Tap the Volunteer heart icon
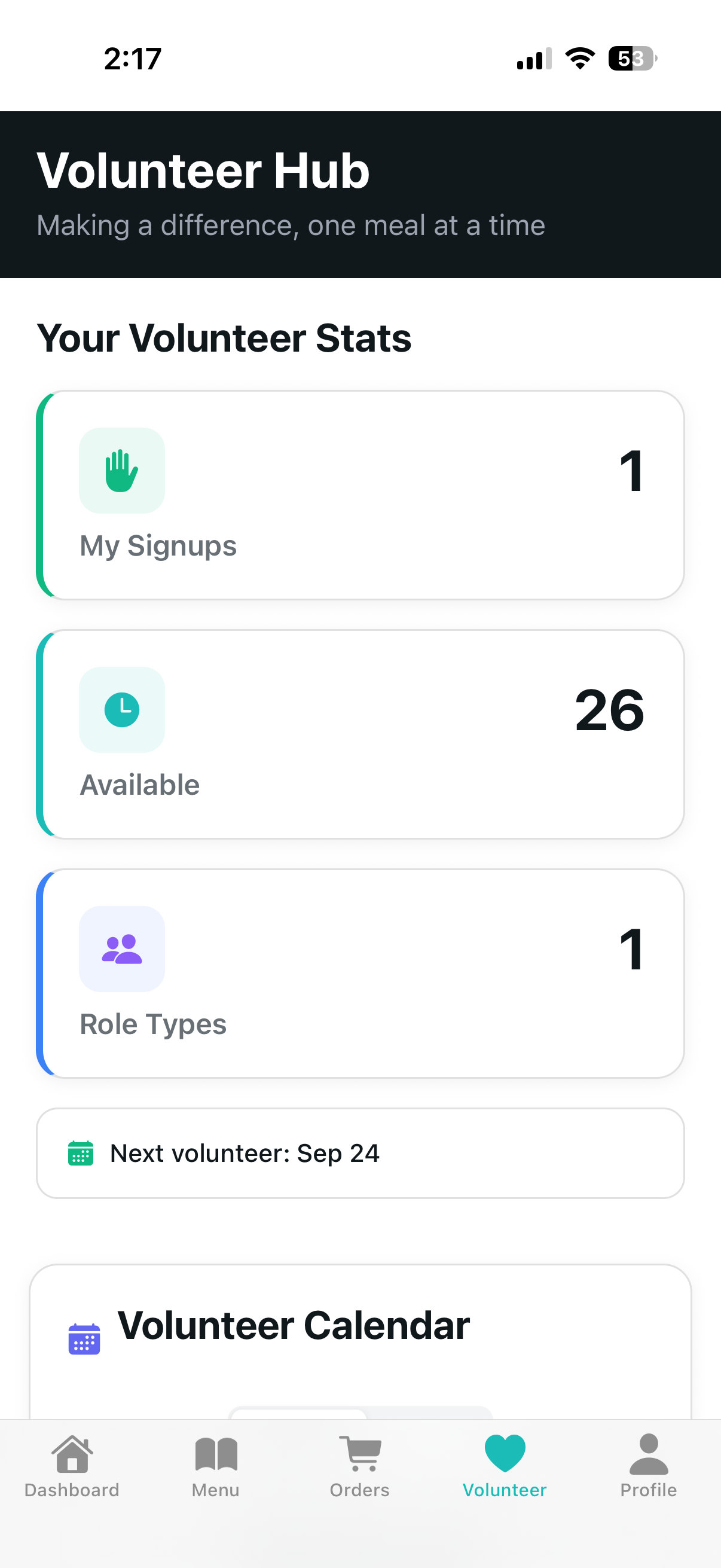The image size is (721, 1568). (505, 1454)
